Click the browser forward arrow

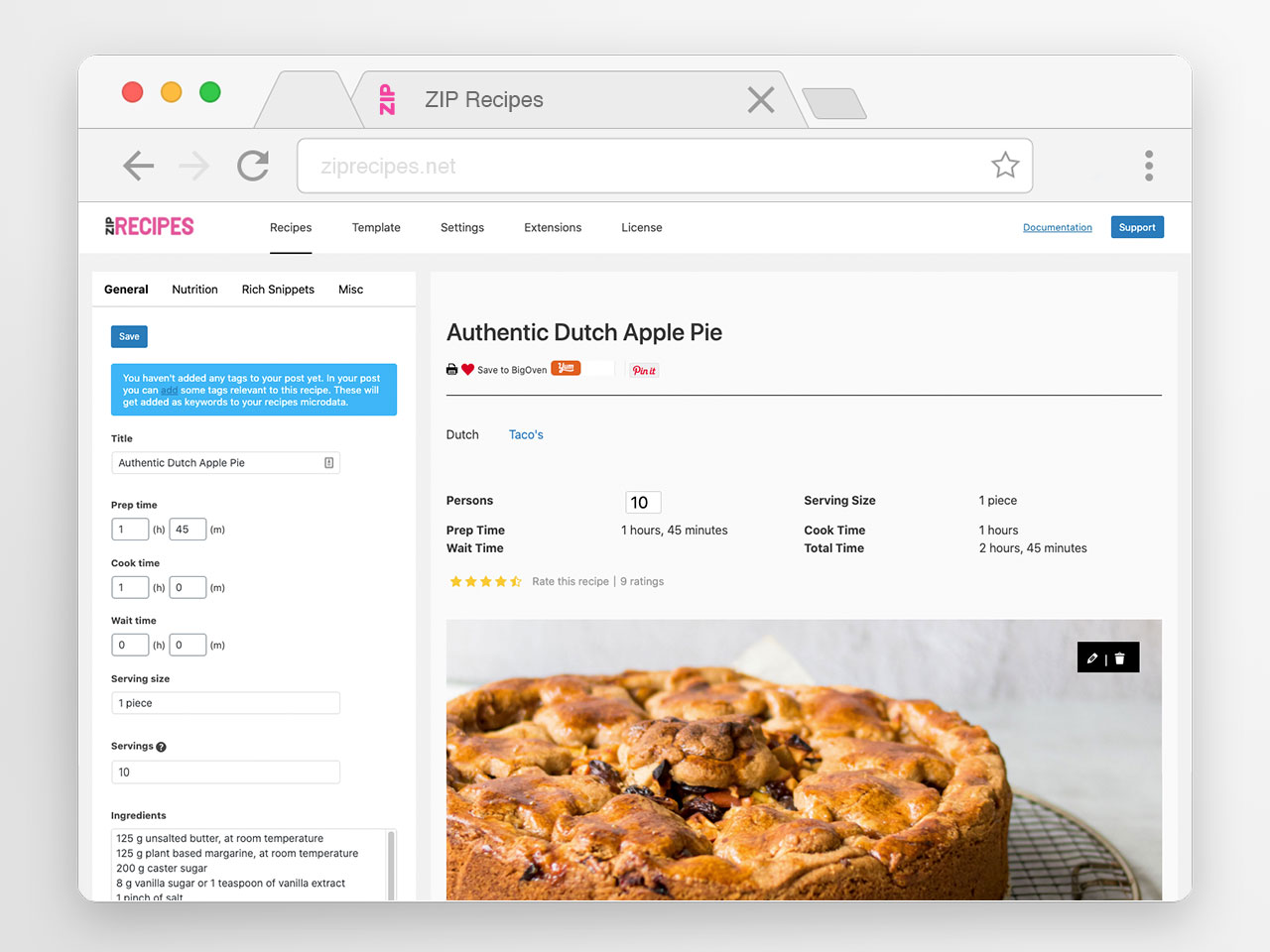point(194,166)
